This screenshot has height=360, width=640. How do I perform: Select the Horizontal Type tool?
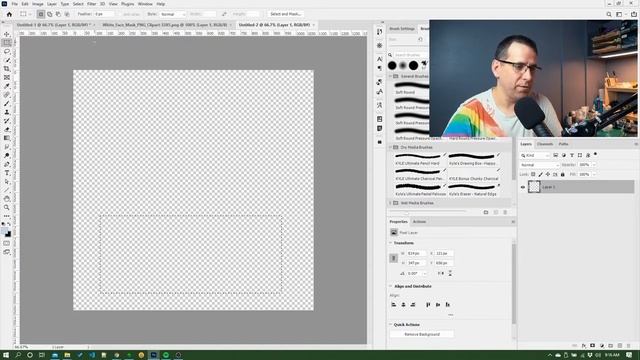[x=7, y=173]
